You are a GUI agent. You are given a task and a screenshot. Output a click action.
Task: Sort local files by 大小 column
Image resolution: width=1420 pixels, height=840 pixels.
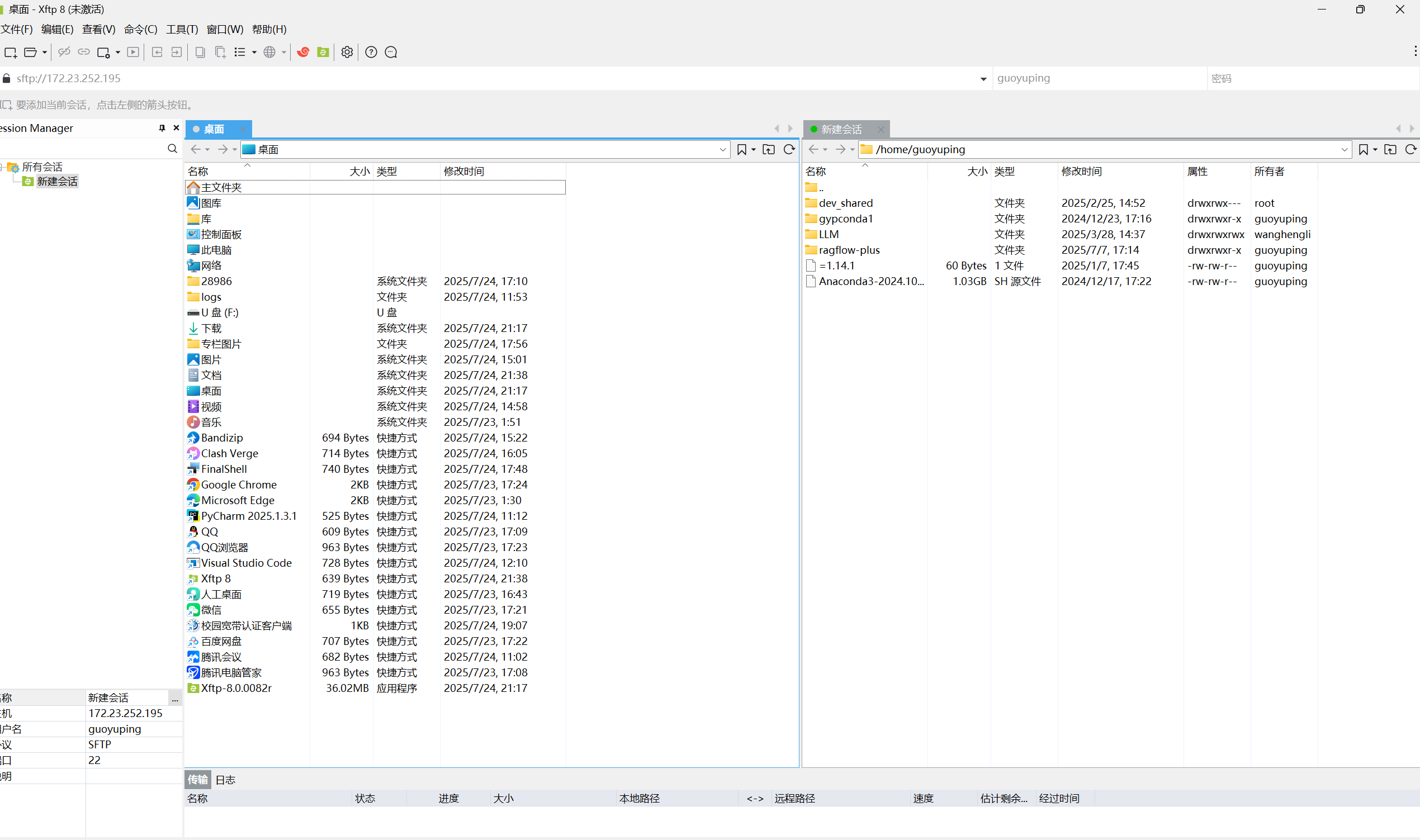pos(341,171)
